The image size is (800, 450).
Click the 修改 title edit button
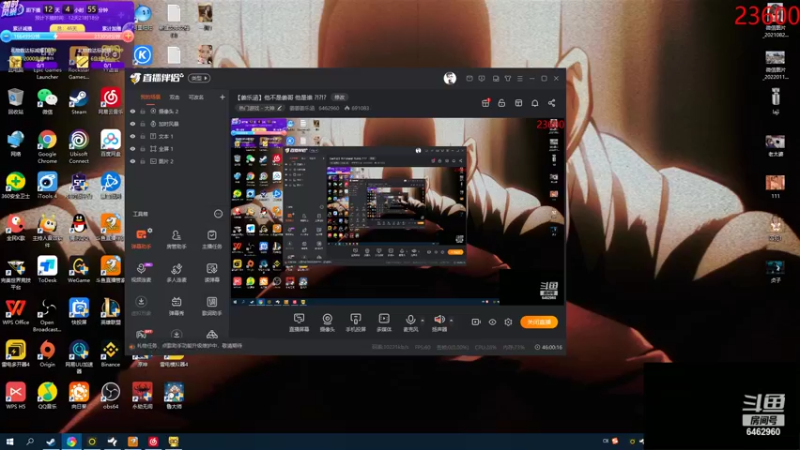click(339, 97)
